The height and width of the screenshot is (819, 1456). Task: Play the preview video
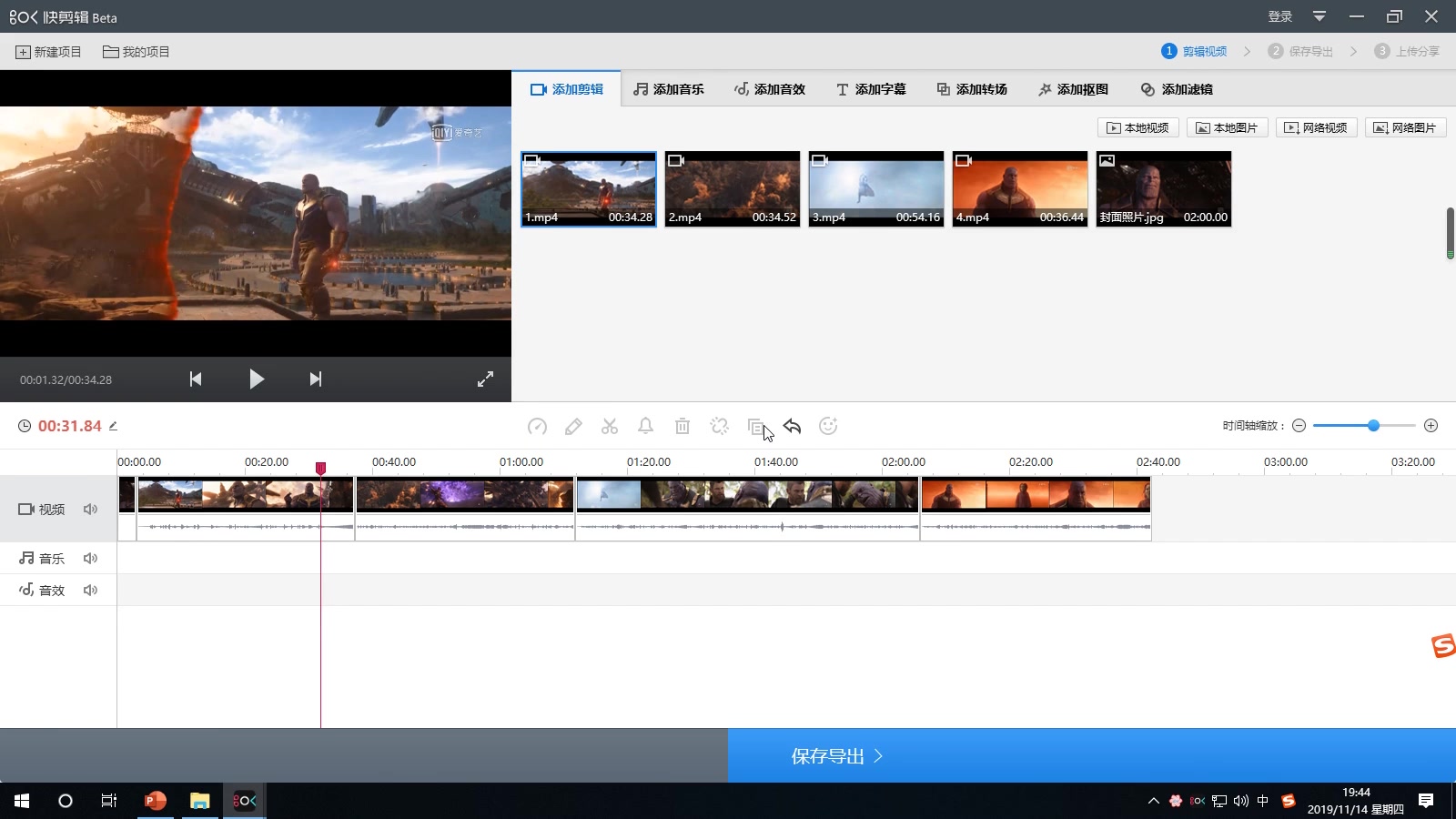pyautogui.click(x=257, y=379)
